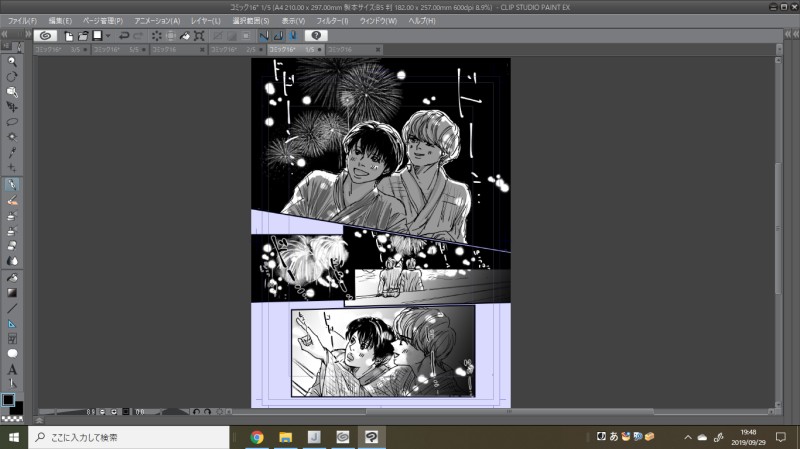Open the 選択範囲(S) menu
800x449 pixels.
tap(251, 21)
